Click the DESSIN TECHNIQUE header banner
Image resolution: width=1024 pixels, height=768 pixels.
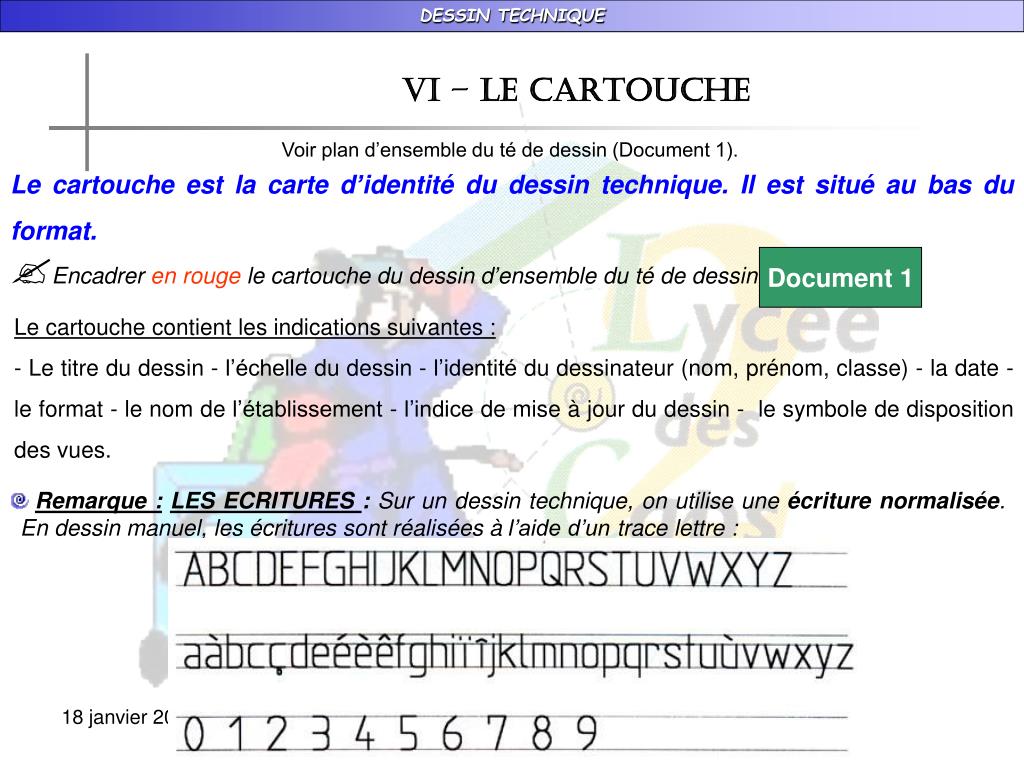512,16
